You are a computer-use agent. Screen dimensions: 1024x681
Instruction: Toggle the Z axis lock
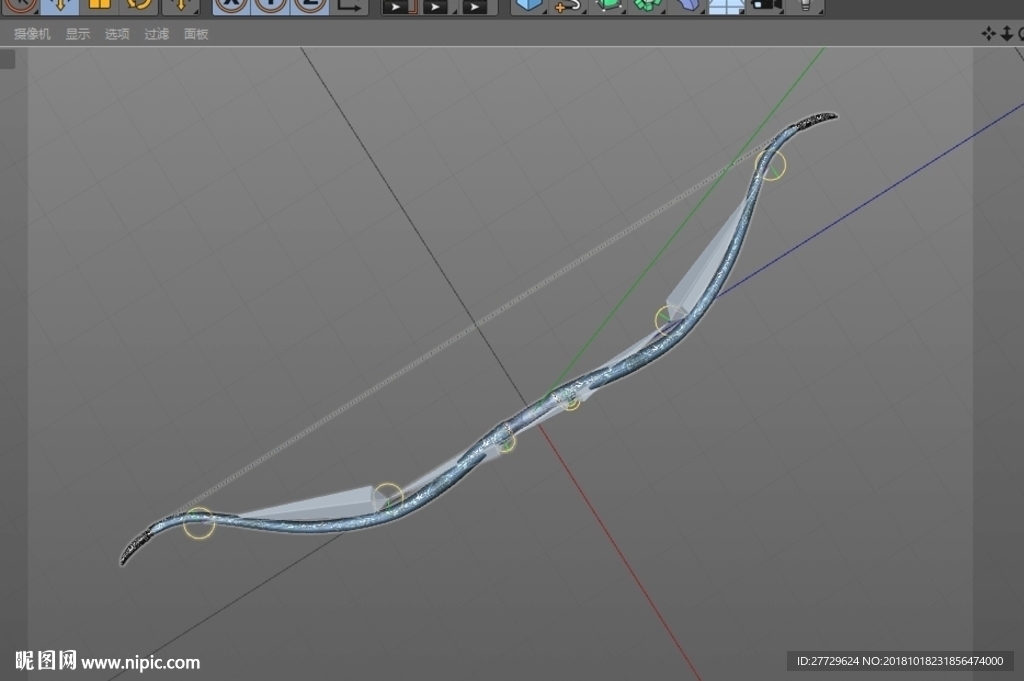pyautogui.click(x=310, y=6)
